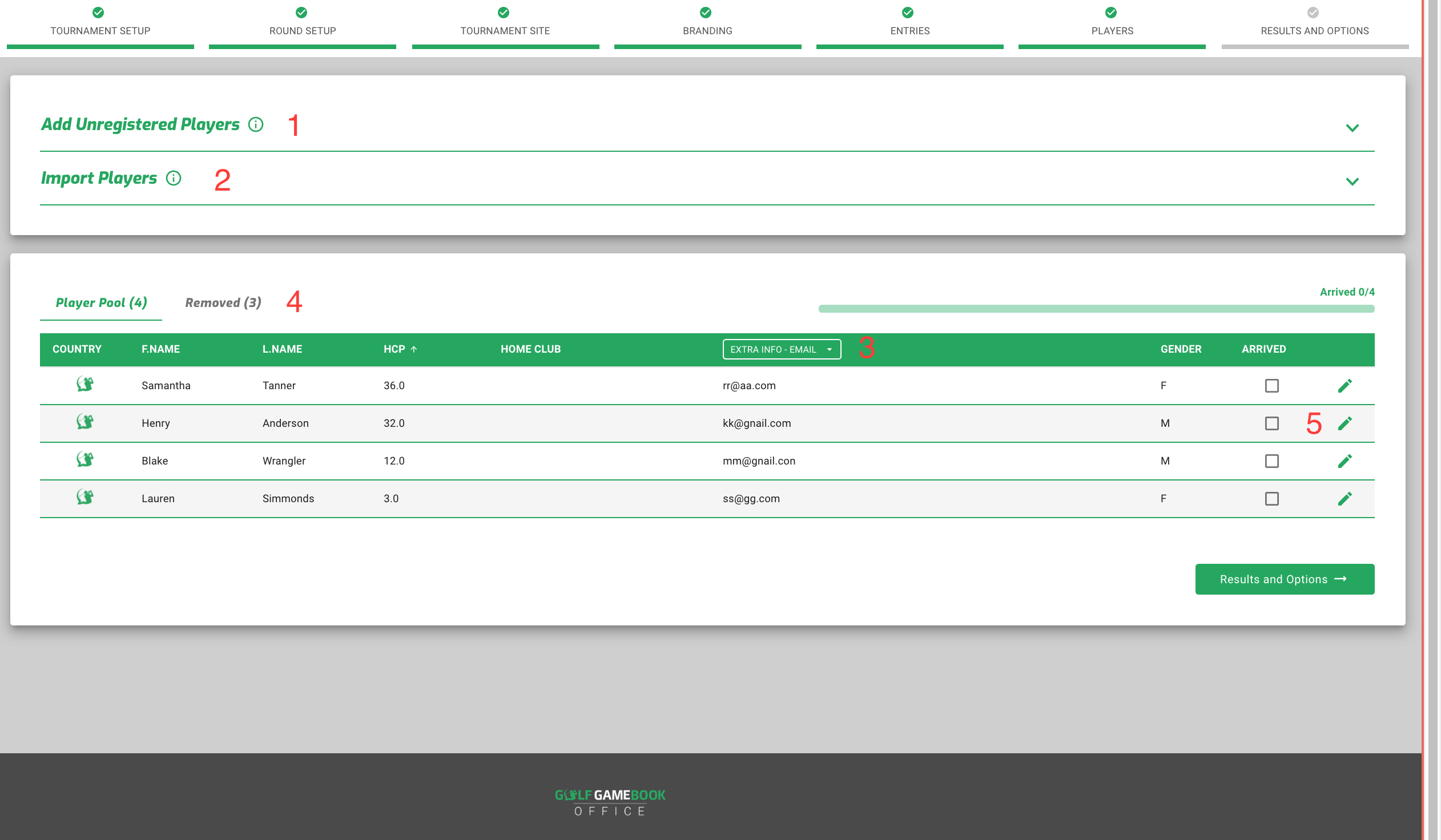Image resolution: width=1441 pixels, height=840 pixels.
Task: Switch to the Player Pool (4) tab
Action: [x=101, y=303]
